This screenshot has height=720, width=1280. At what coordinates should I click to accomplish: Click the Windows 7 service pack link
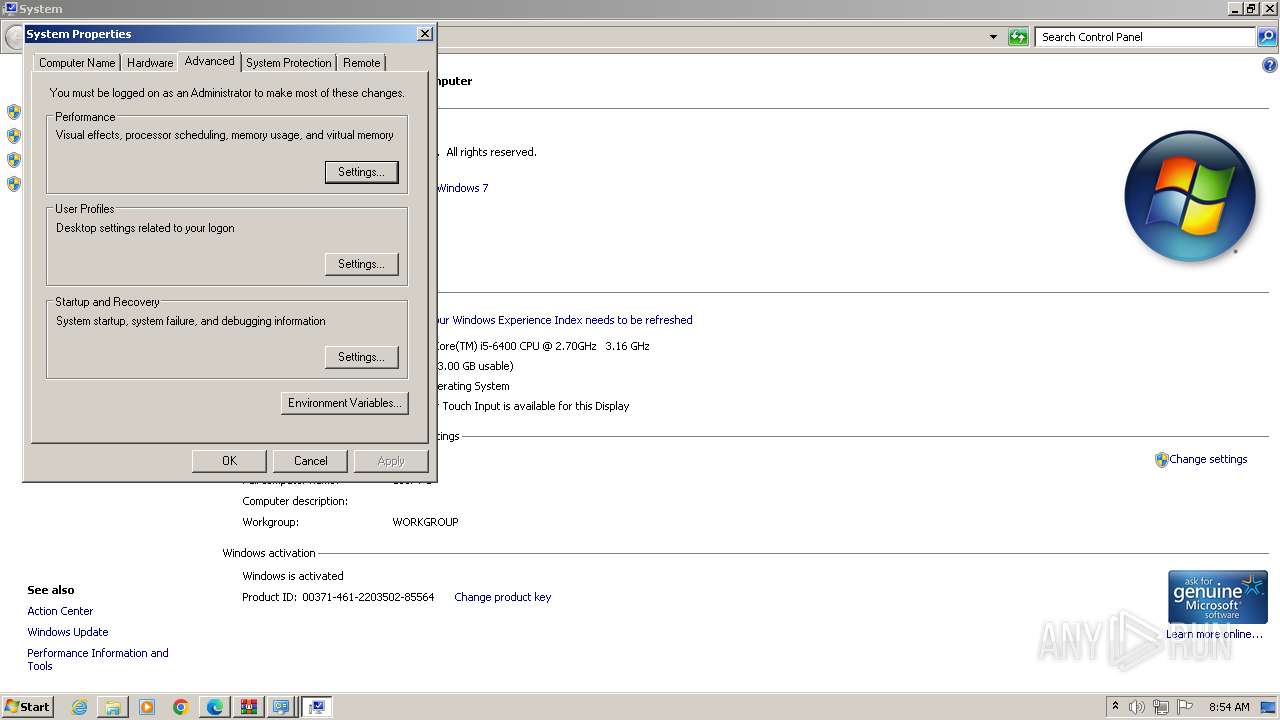(462, 188)
